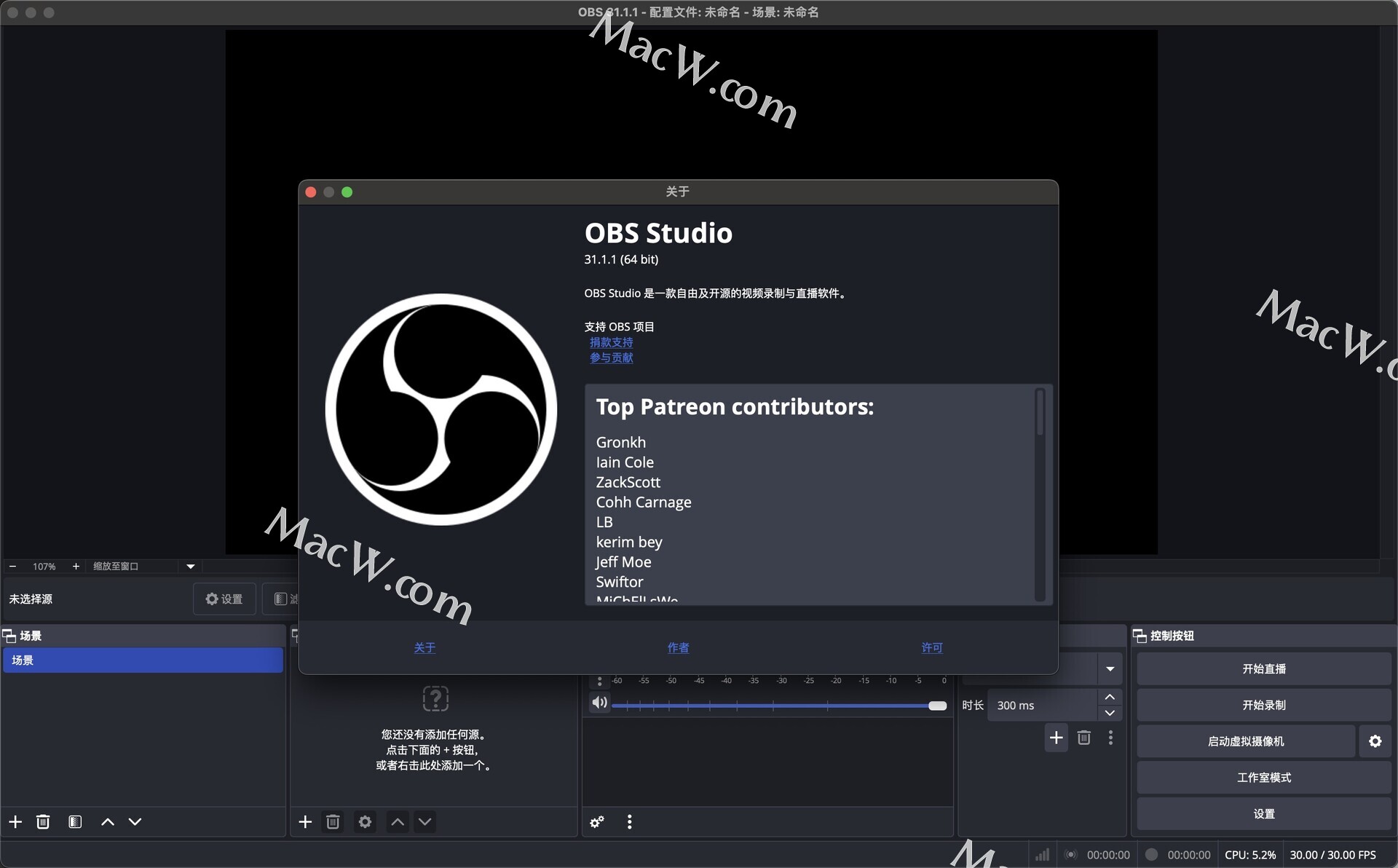Click the CPU: 5.2% status text
The width and height of the screenshot is (1398, 868).
pos(1249,855)
